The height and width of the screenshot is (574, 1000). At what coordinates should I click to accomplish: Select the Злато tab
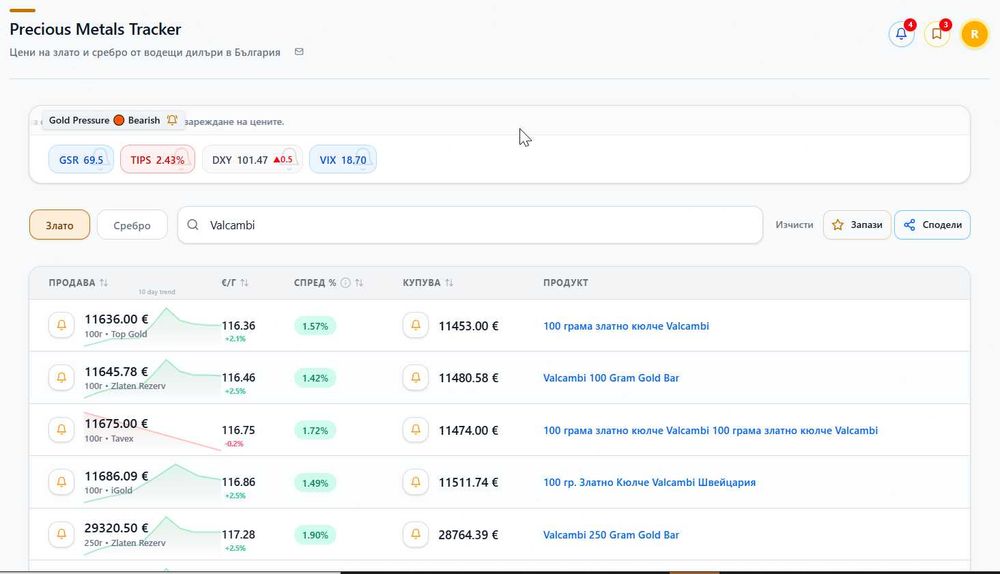pos(59,225)
